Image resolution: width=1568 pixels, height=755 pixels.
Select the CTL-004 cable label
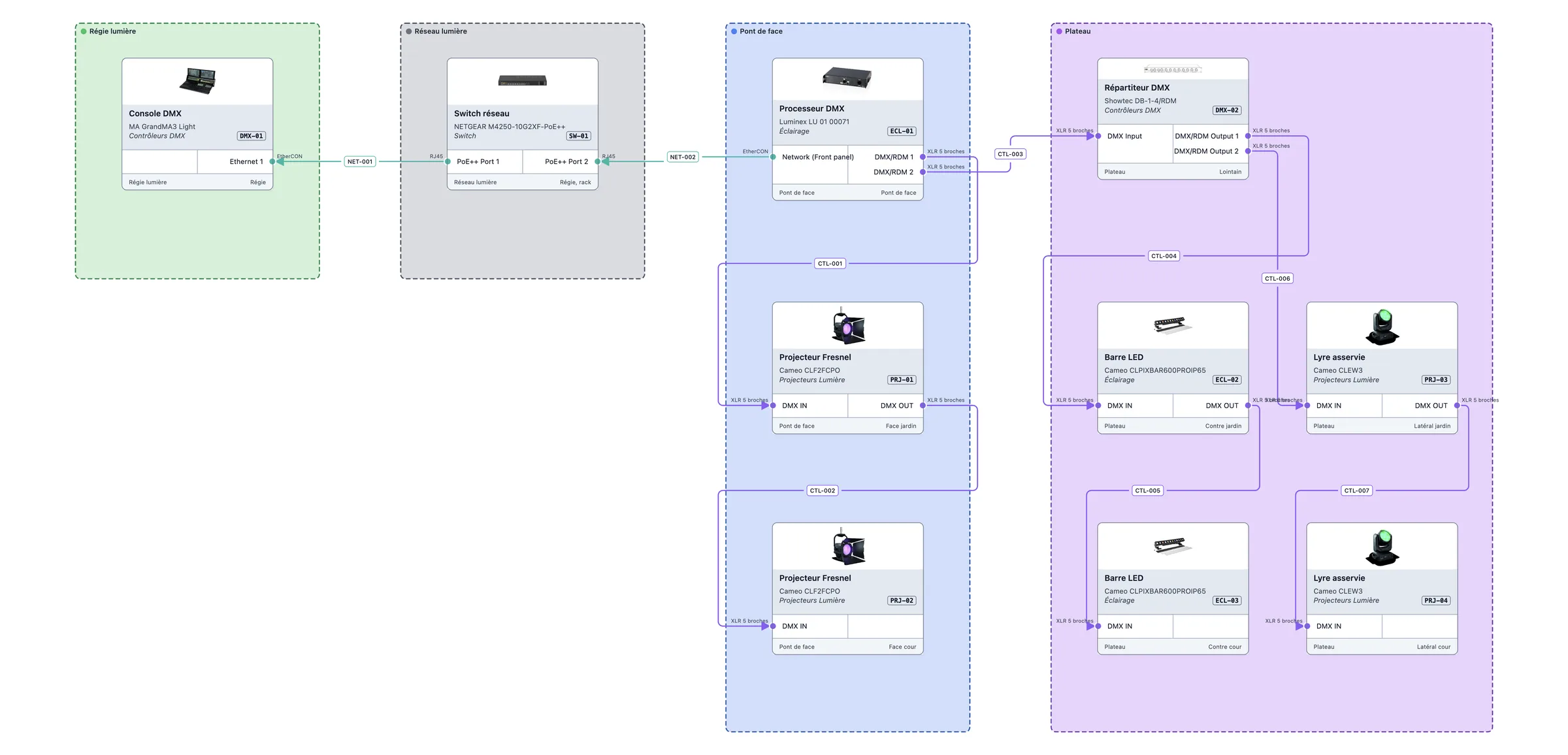(1164, 256)
